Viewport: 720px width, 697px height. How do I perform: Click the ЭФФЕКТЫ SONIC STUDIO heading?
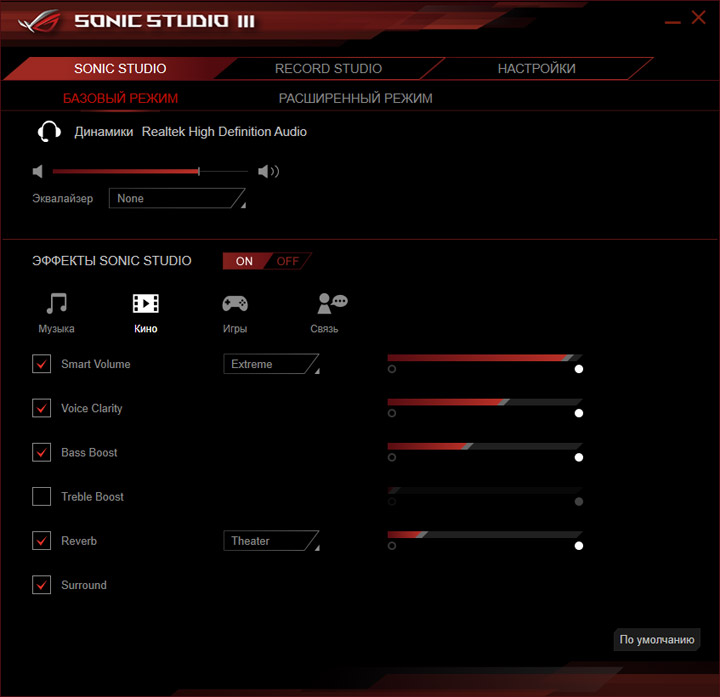click(112, 260)
